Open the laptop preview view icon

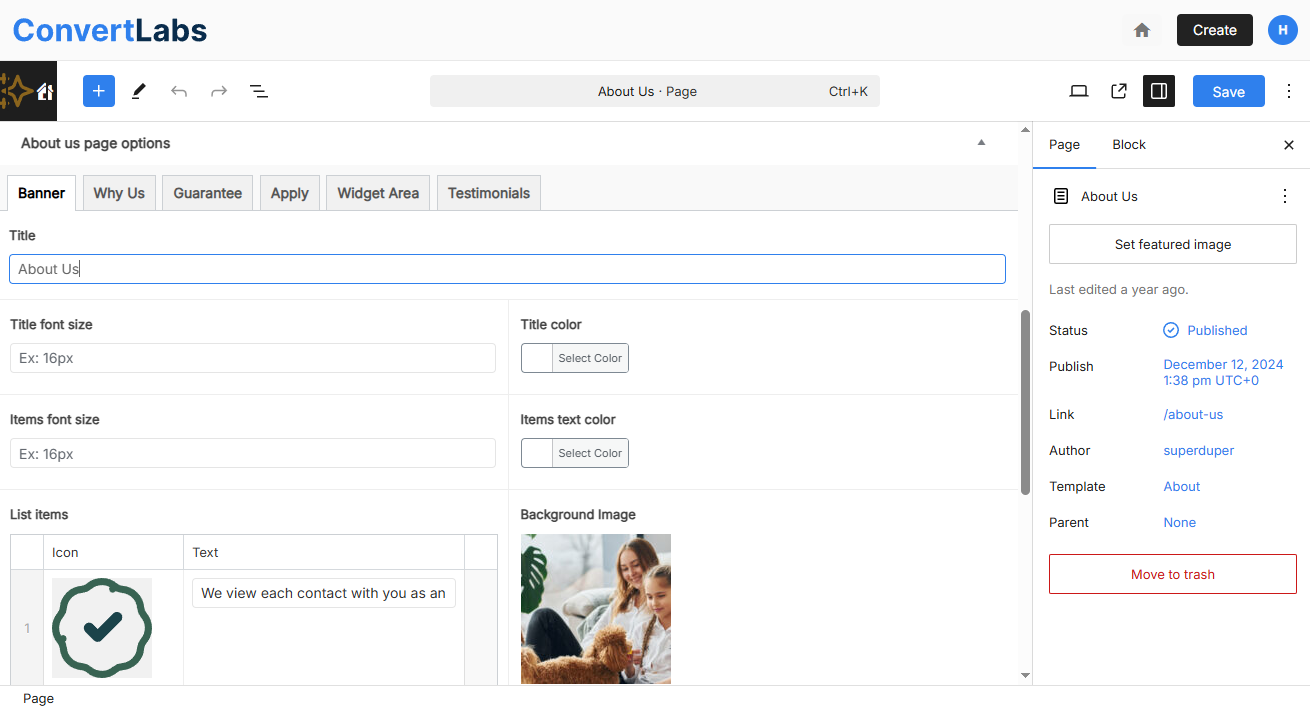(1078, 91)
